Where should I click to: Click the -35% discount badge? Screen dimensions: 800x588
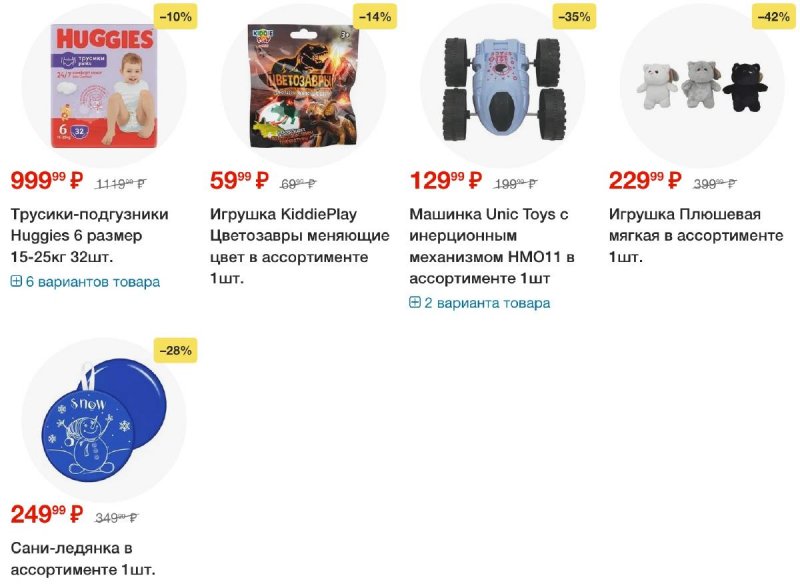pos(574,17)
